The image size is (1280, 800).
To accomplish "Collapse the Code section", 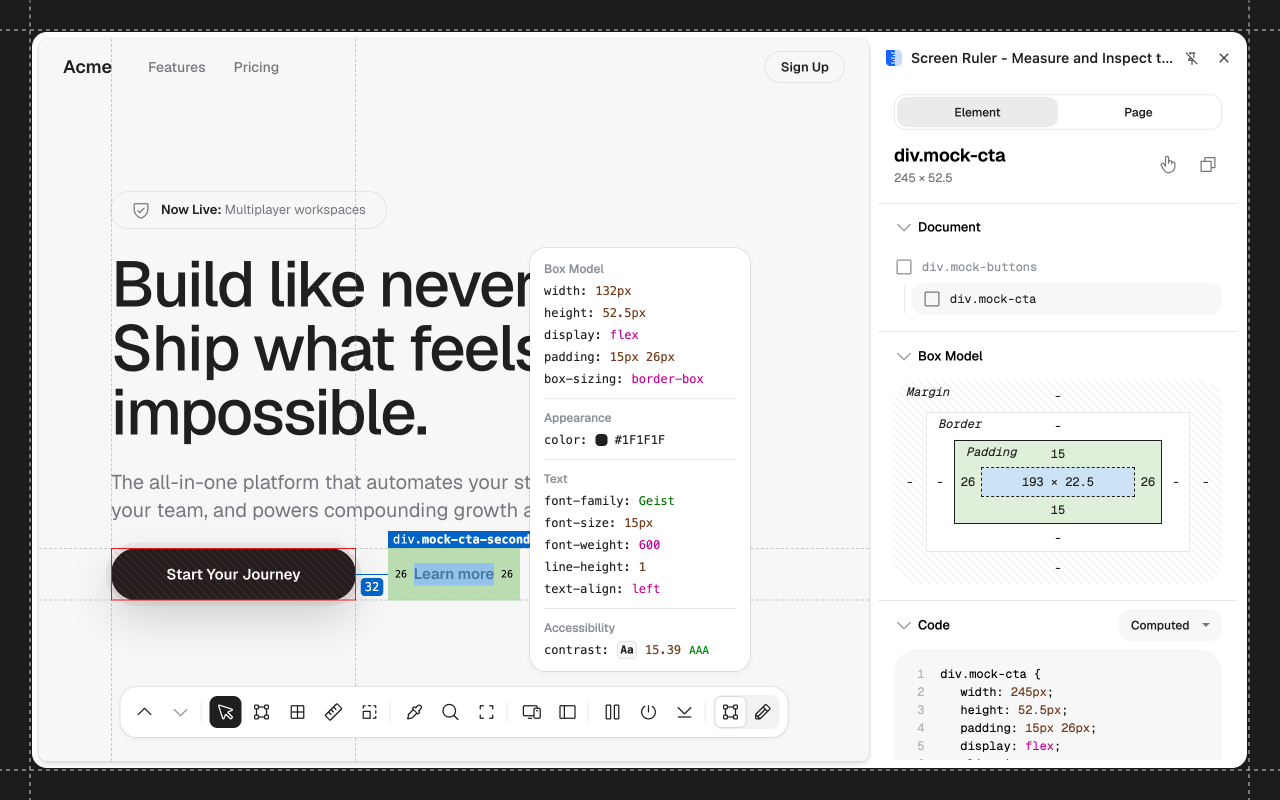I will pos(903,625).
